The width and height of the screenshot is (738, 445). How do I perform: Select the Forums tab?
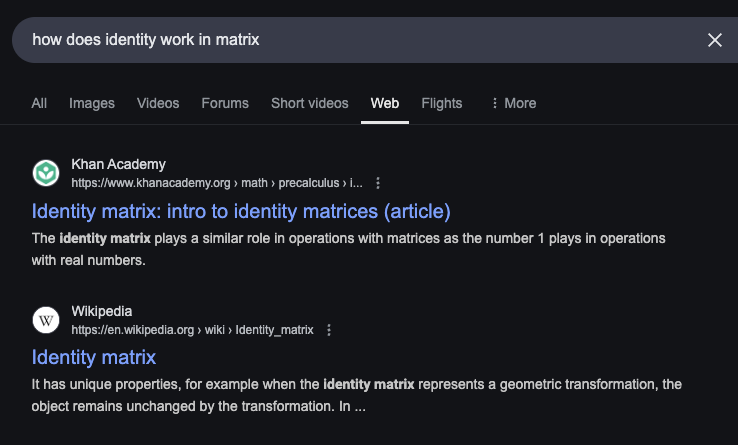tap(225, 103)
